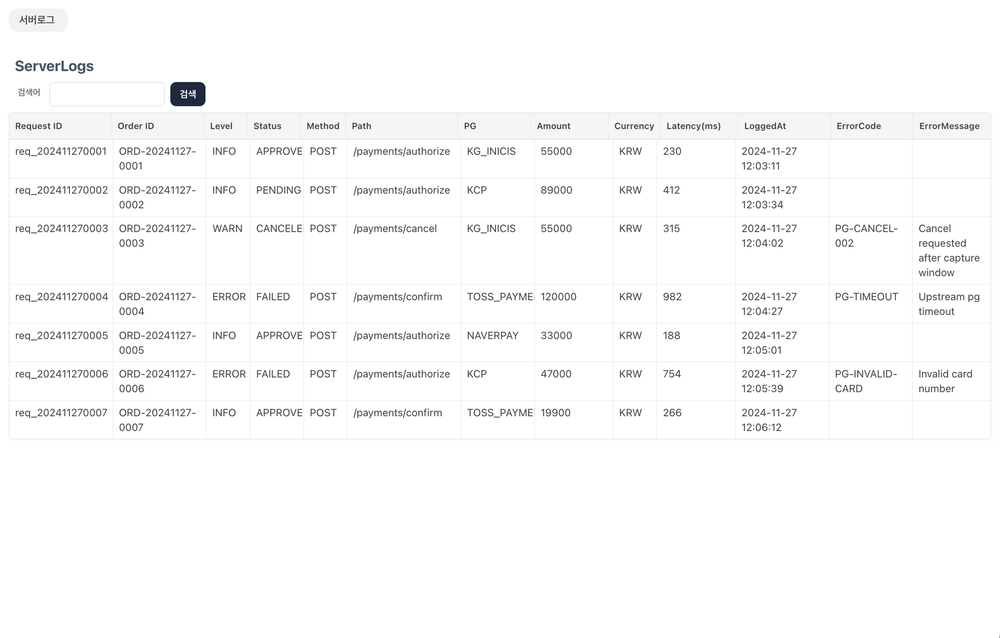
Task: Select the PENDING status cell
Action: pos(277,190)
